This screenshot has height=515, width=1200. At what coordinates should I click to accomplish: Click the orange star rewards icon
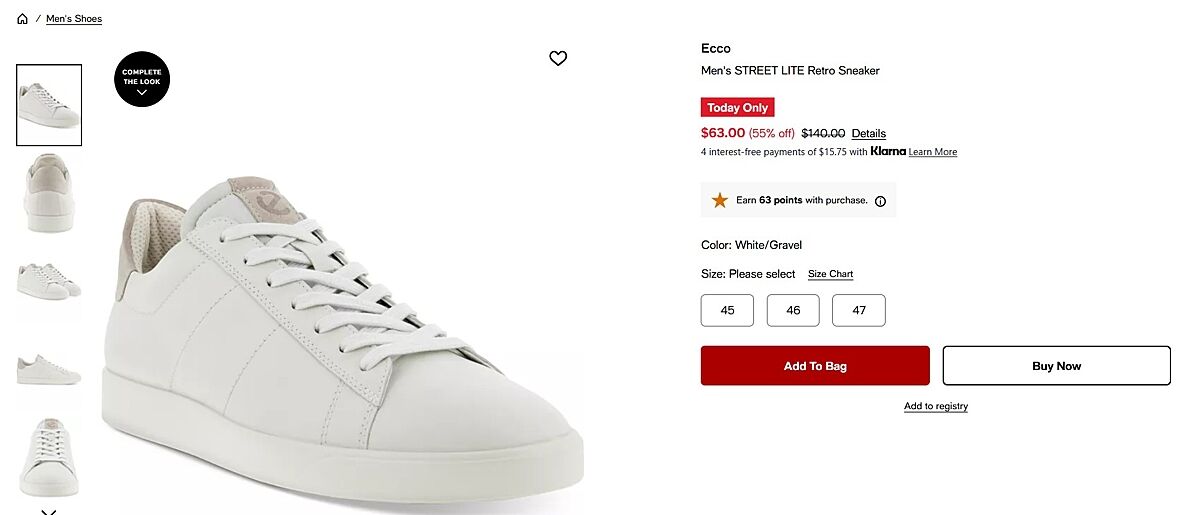click(720, 200)
